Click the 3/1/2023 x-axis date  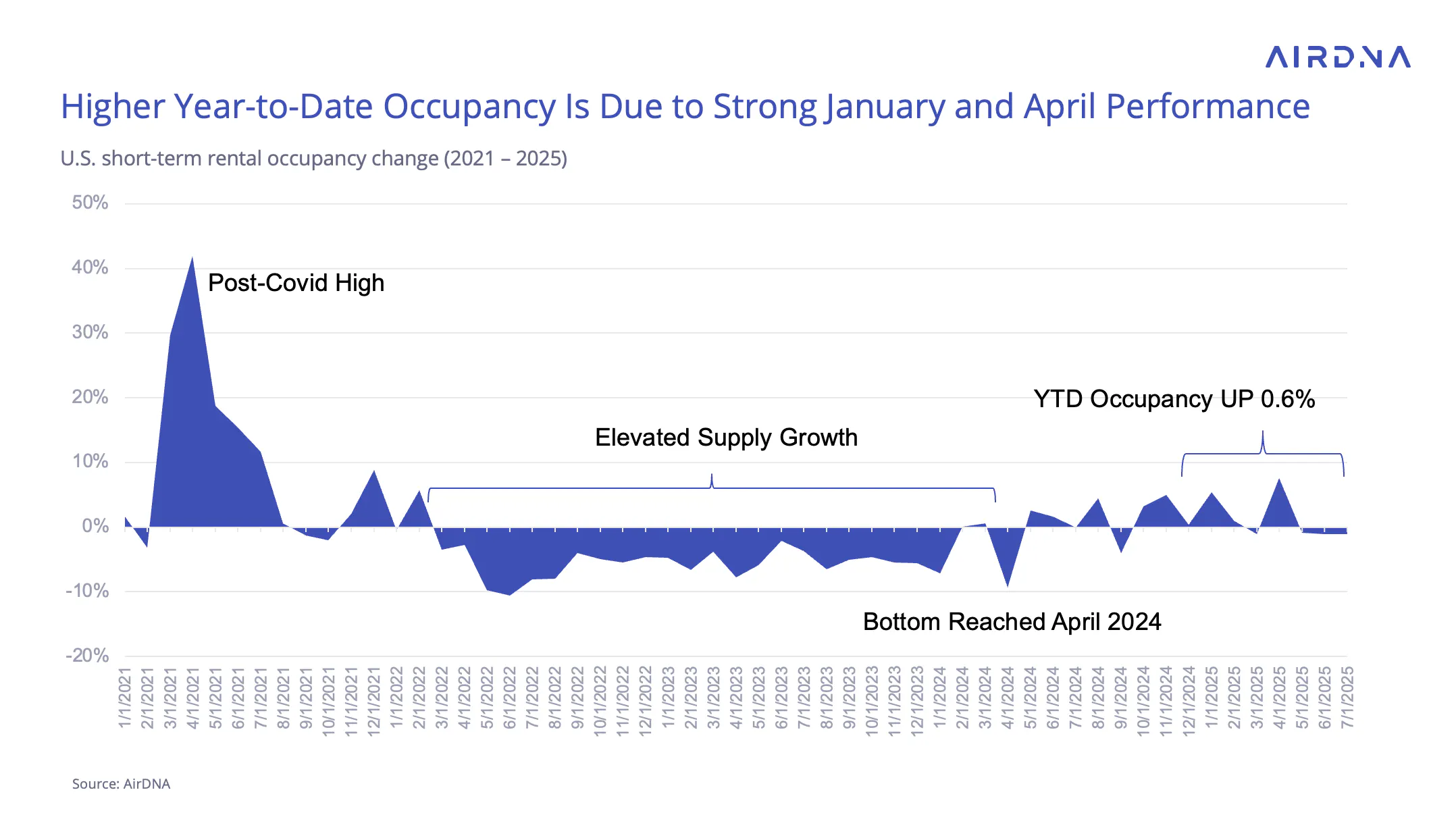pyautogui.click(x=713, y=698)
